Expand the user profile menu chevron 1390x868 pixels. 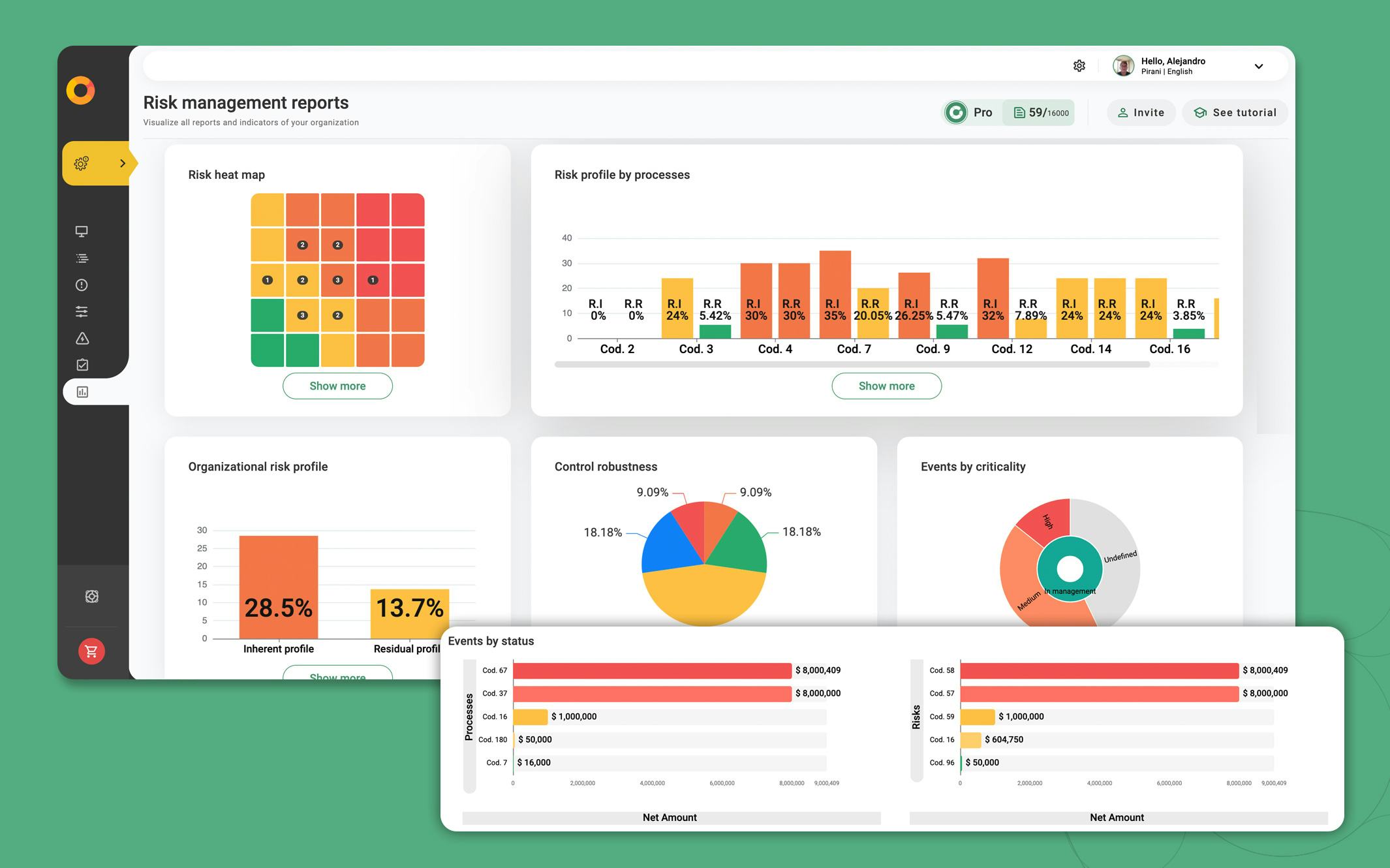coord(1259,65)
